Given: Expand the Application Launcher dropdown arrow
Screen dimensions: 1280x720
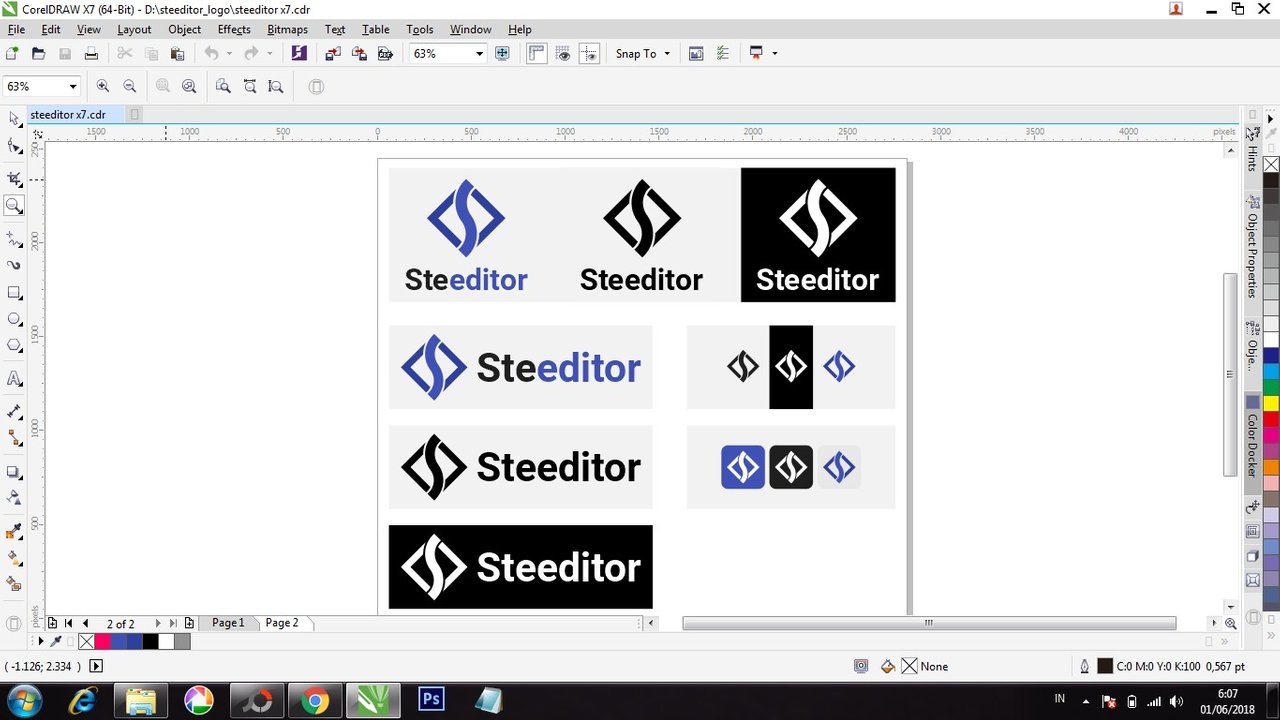Looking at the screenshot, I should pos(775,53).
